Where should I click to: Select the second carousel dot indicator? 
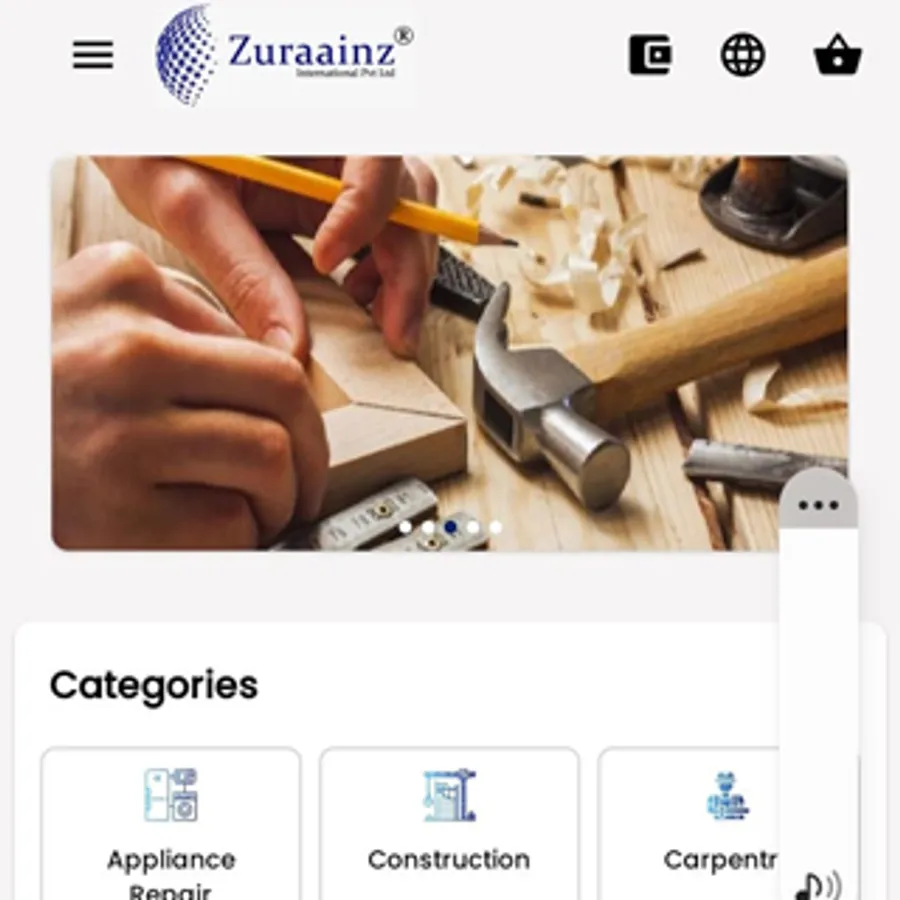tap(428, 527)
